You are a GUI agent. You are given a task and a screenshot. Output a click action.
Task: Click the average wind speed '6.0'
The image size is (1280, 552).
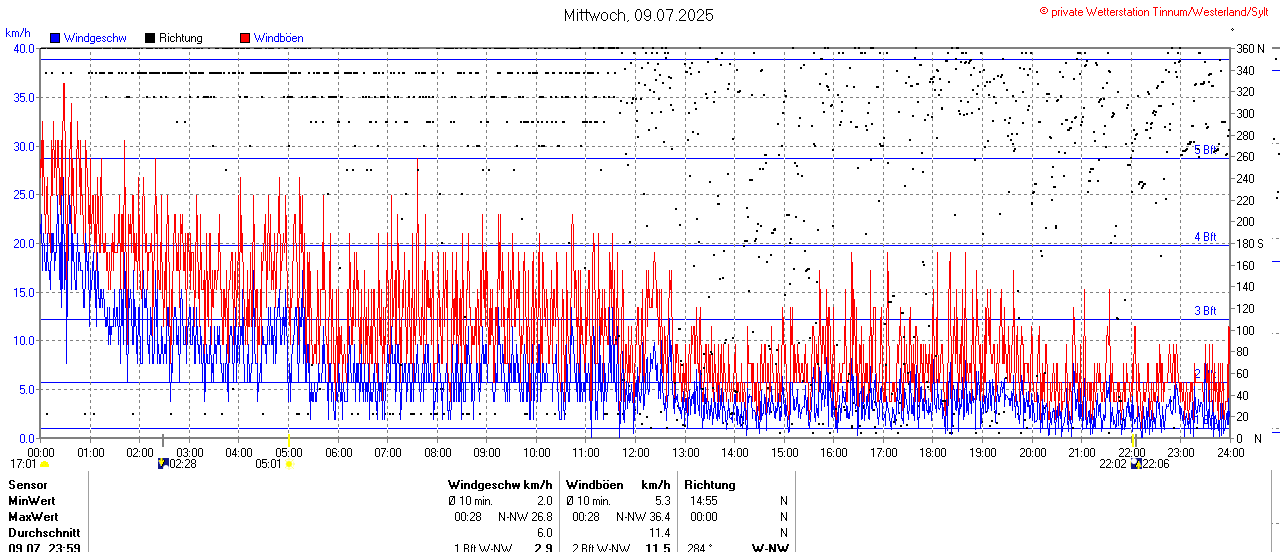click(x=544, y=533)
